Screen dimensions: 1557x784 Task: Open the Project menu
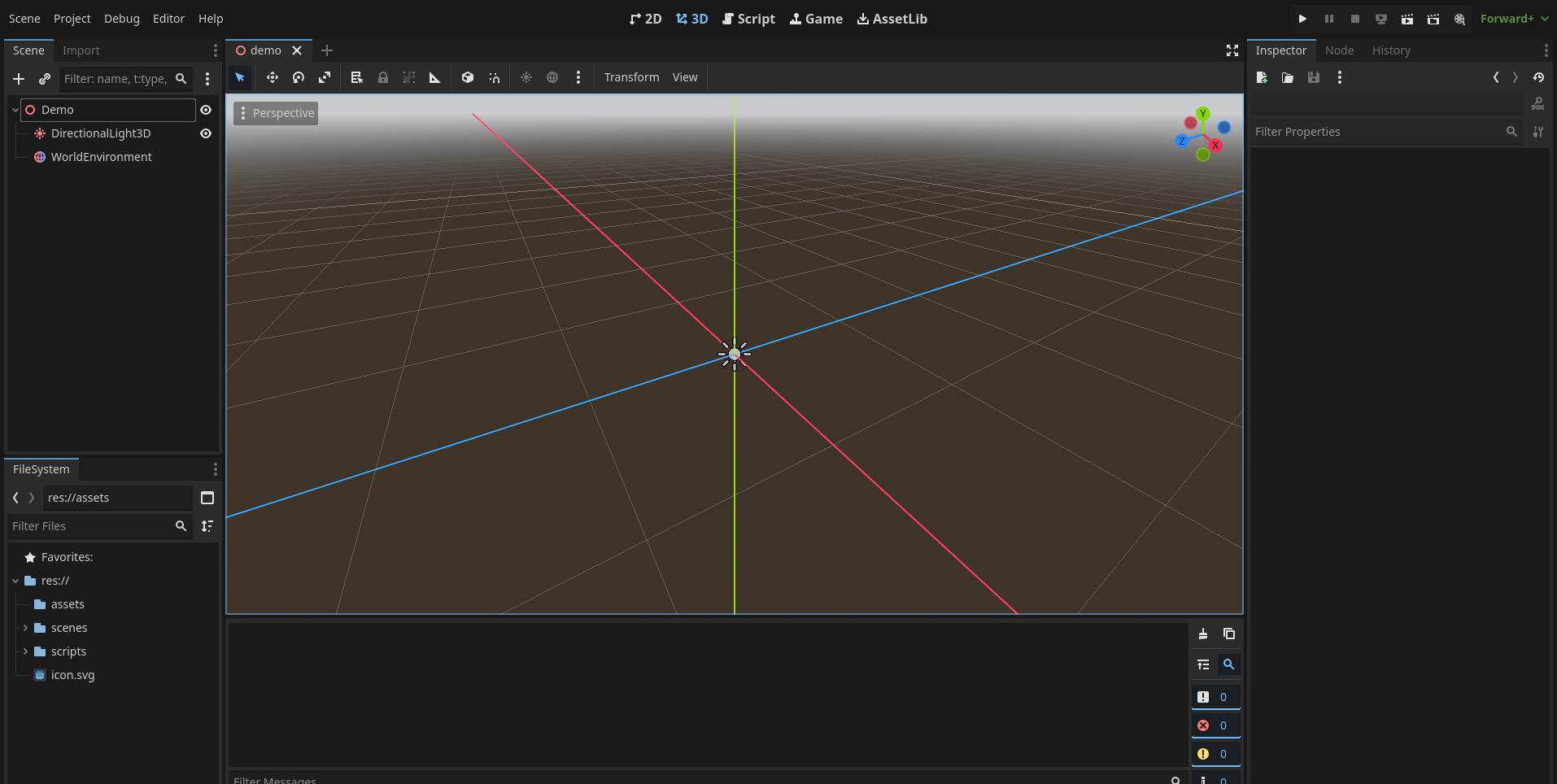(x=72, y=19)
